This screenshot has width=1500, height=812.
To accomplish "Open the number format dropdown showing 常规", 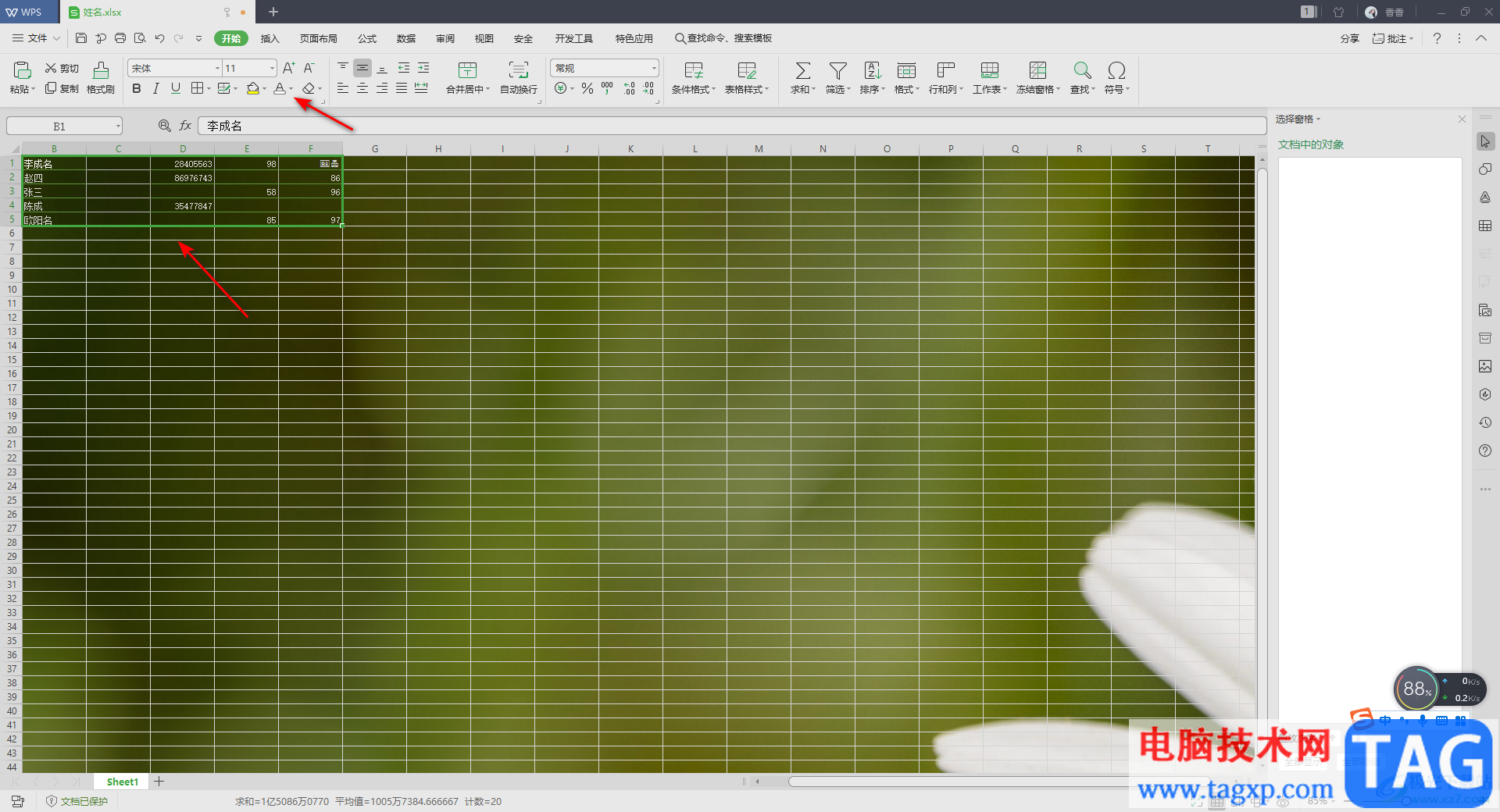I will pyautogui.click(x=653, y=69).
